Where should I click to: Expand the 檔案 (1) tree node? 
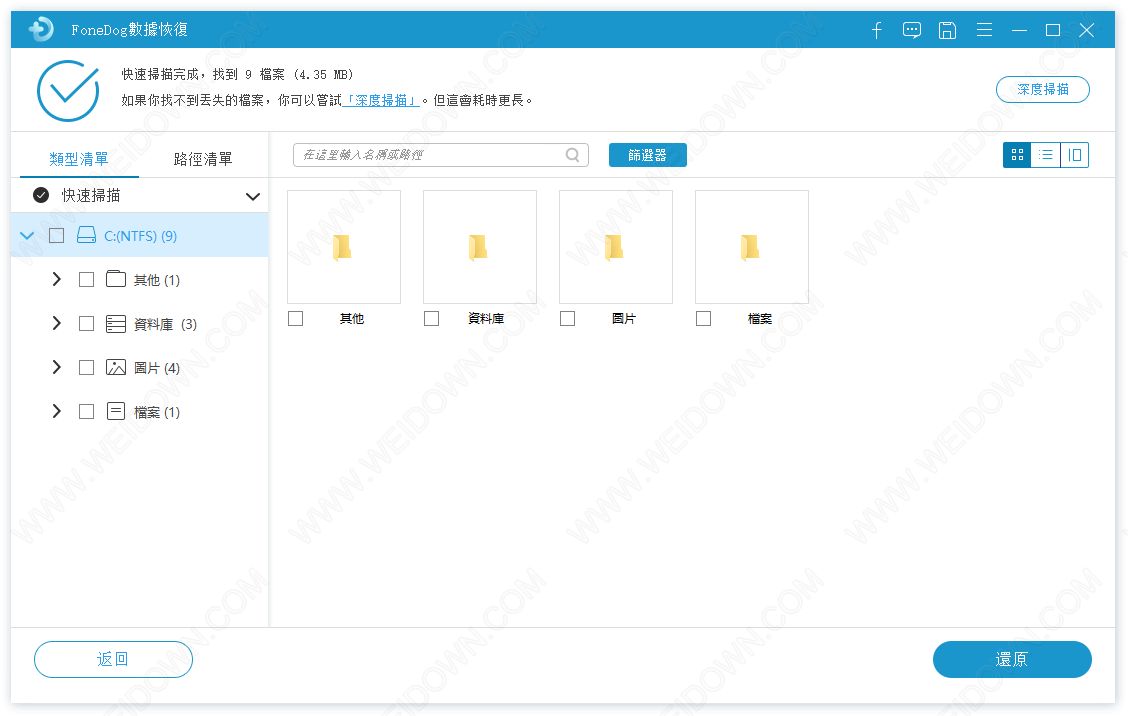pos(57,412)
